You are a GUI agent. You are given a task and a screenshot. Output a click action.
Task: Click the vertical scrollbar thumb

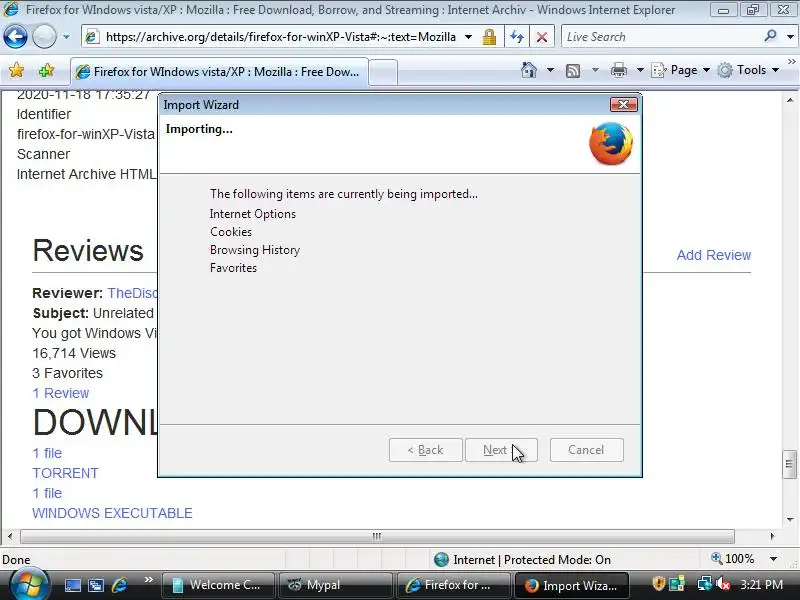click(790, 464)
